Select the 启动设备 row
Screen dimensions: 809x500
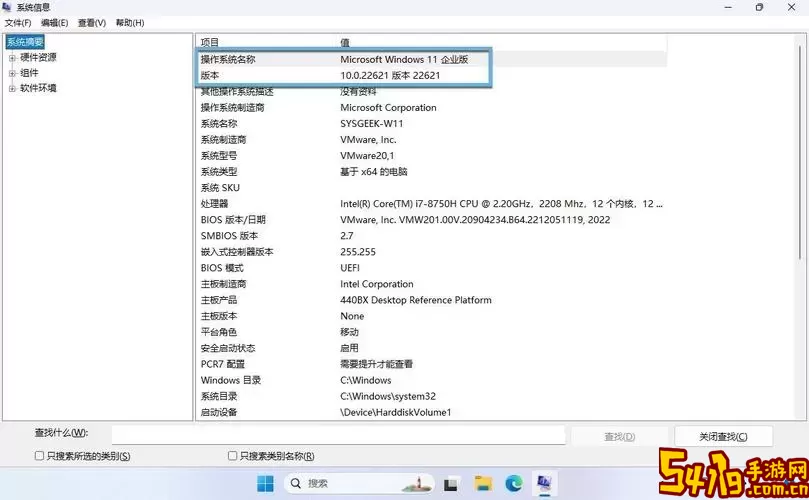(x=431, y=412)
